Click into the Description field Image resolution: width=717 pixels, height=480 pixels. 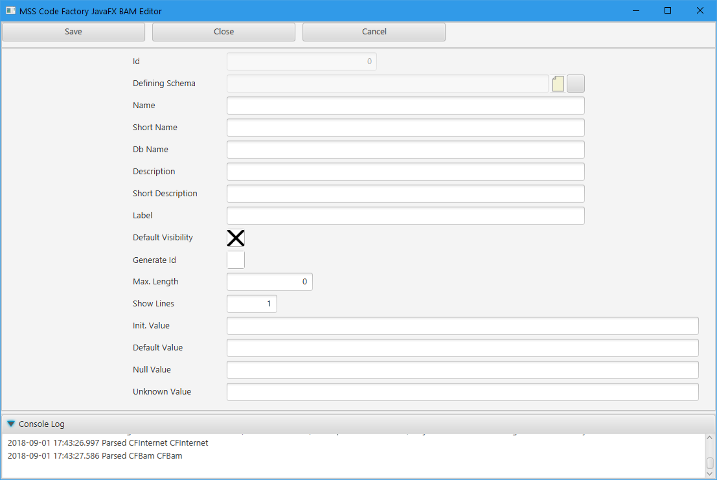(405, 172)
